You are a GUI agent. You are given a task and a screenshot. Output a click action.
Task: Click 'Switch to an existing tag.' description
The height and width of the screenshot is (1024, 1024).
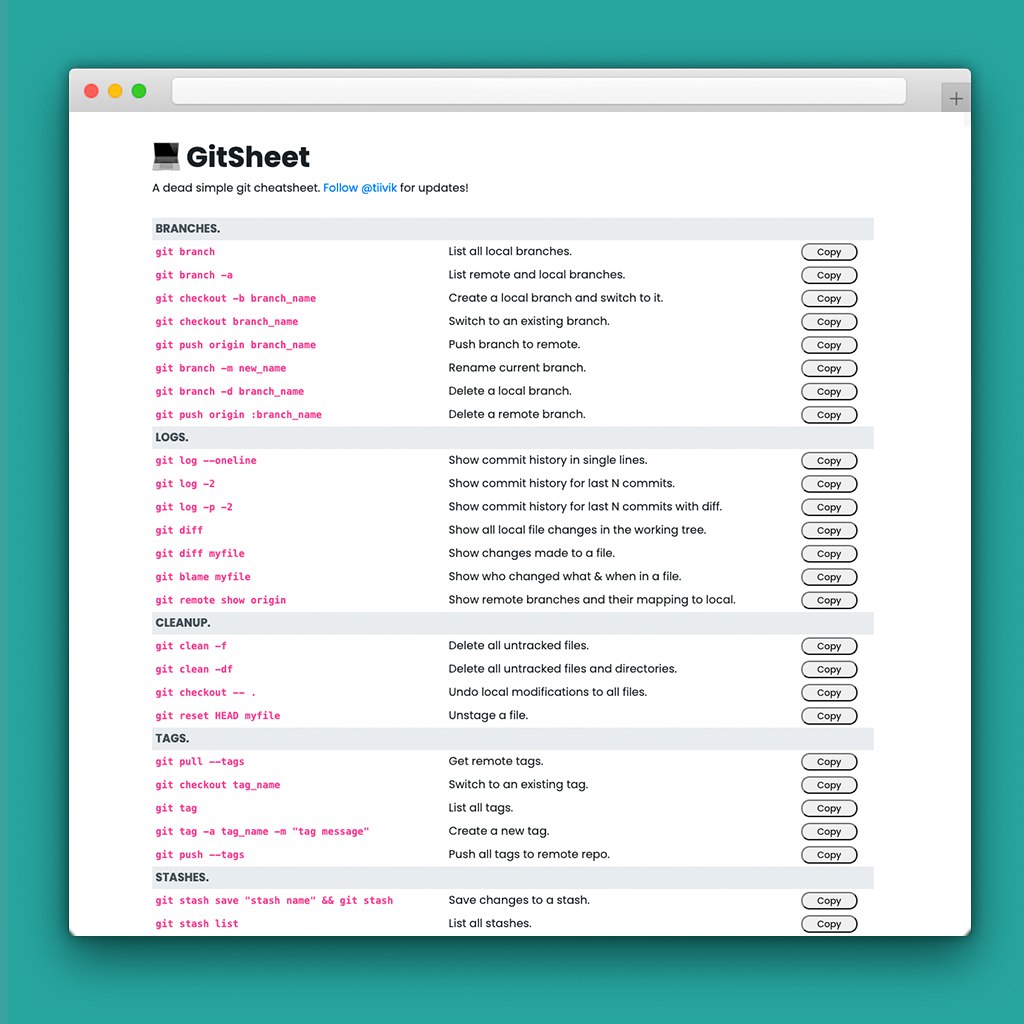click(x=519, y=784)
